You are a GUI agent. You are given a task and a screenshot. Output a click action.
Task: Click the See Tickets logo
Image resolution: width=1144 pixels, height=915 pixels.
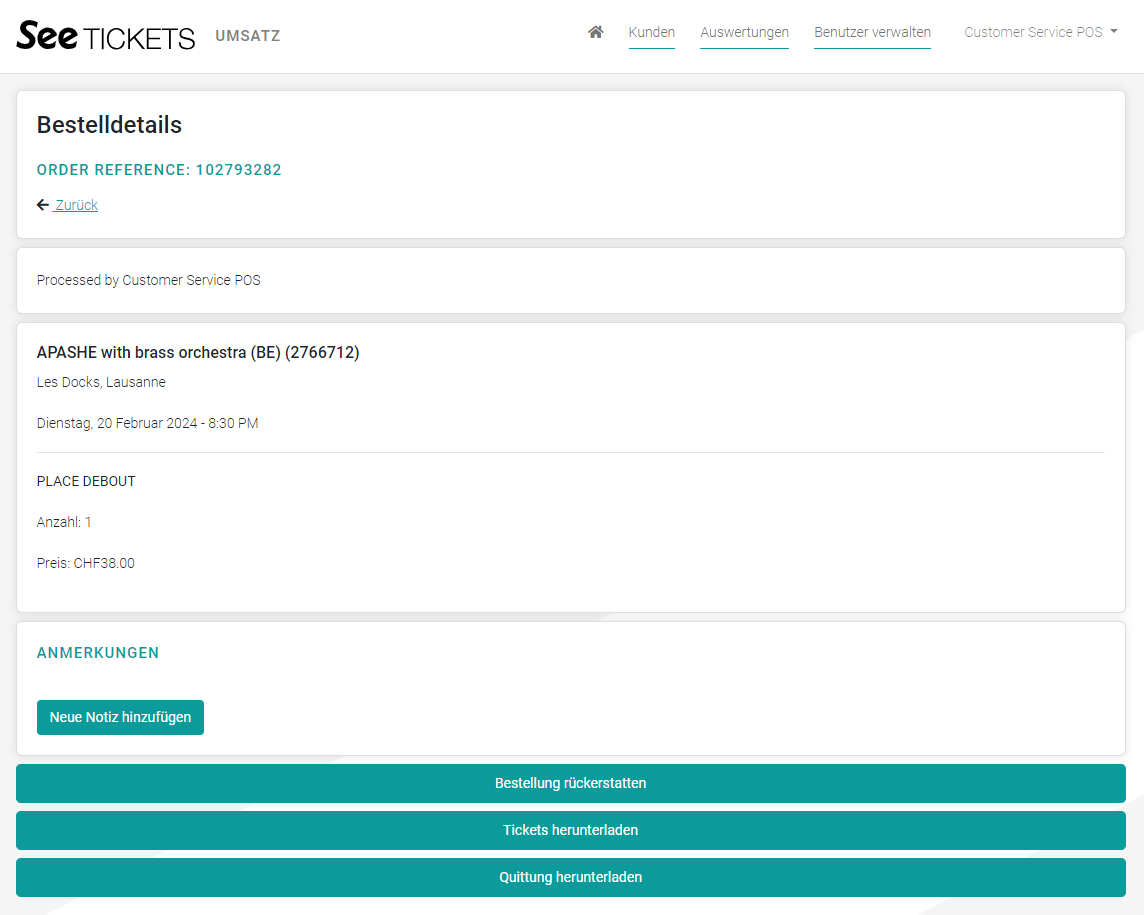coord(106,36)
